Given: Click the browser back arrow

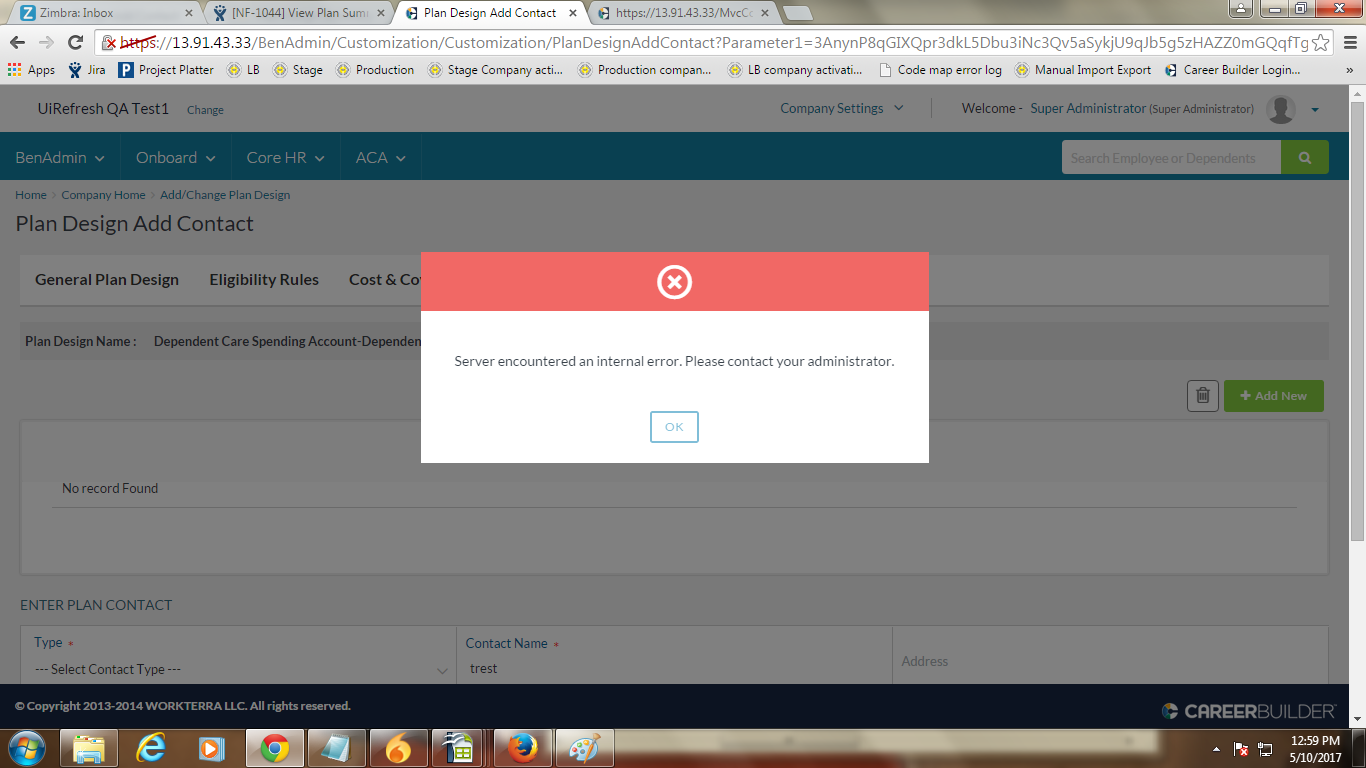Looking at the screenshot, I should click(x=18, y=42).
